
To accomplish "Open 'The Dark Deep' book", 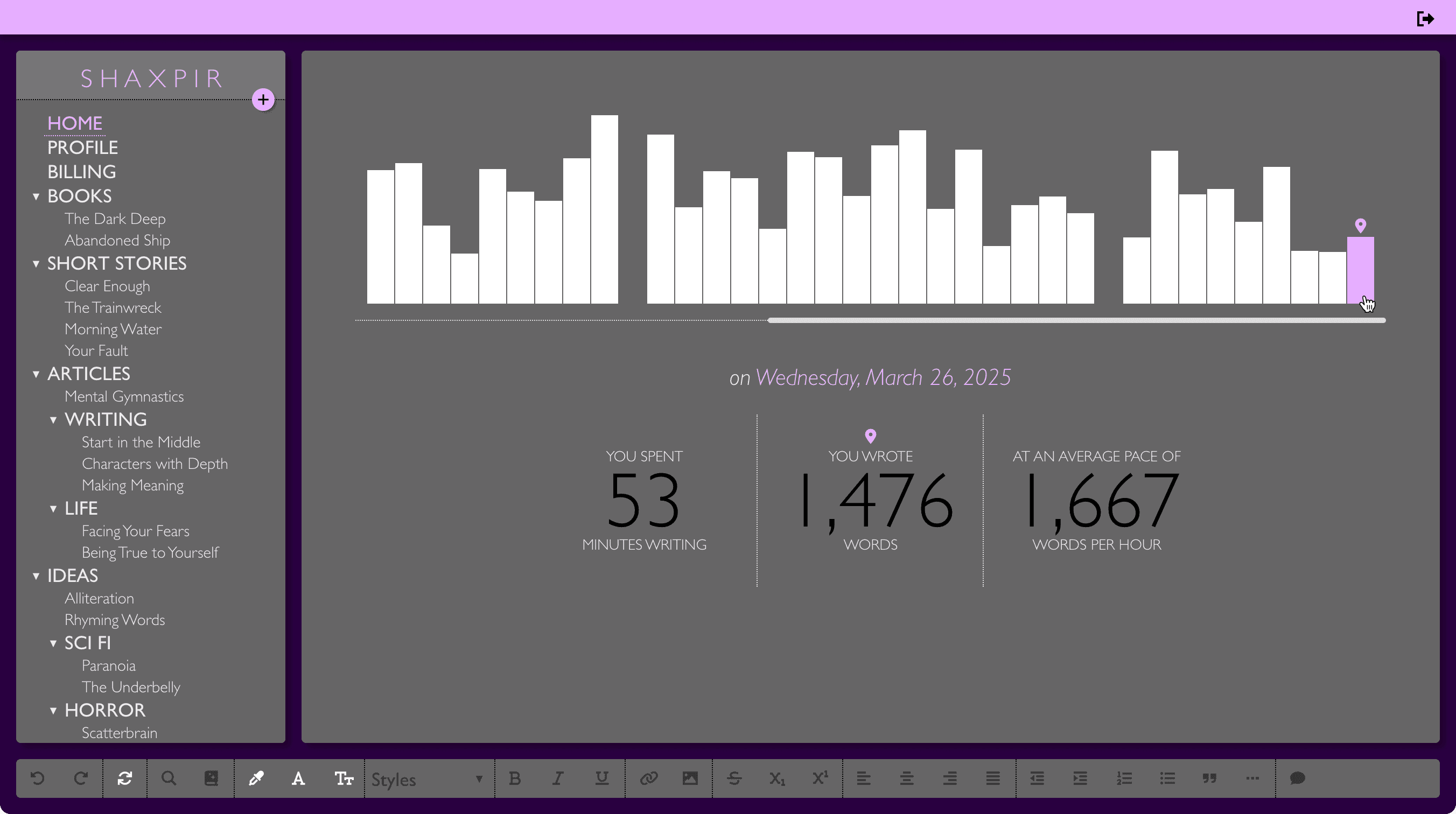I will pos(115,219).
